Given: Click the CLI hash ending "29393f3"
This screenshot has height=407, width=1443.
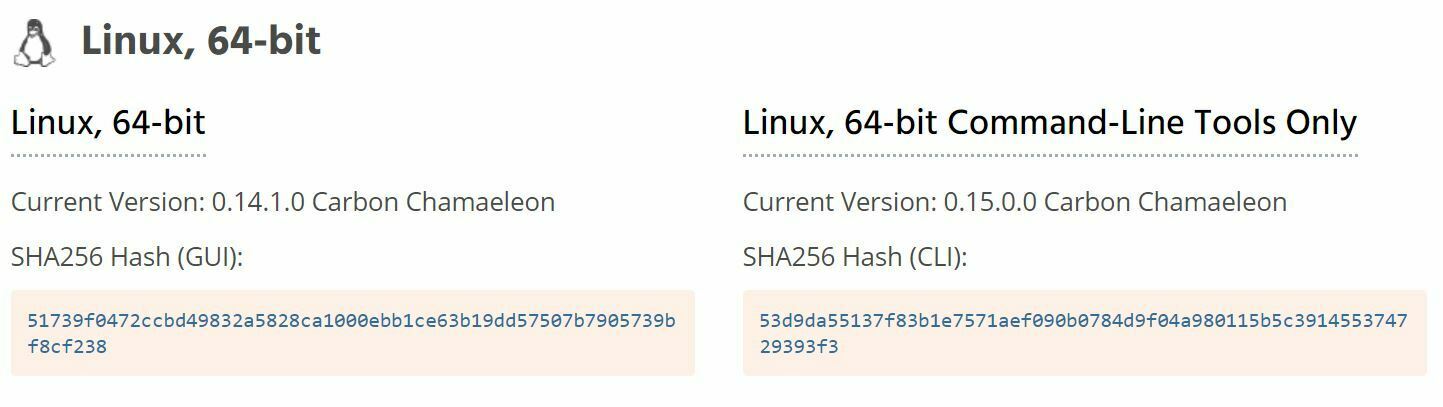Looking at the screenshot, I should [799, 347].
